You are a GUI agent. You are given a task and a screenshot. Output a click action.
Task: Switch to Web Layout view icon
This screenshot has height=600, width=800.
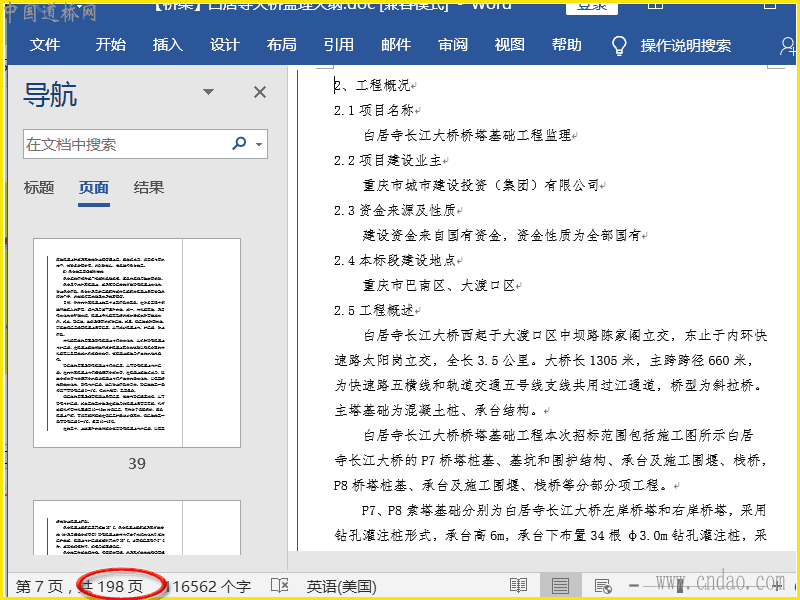click(603, 586)
